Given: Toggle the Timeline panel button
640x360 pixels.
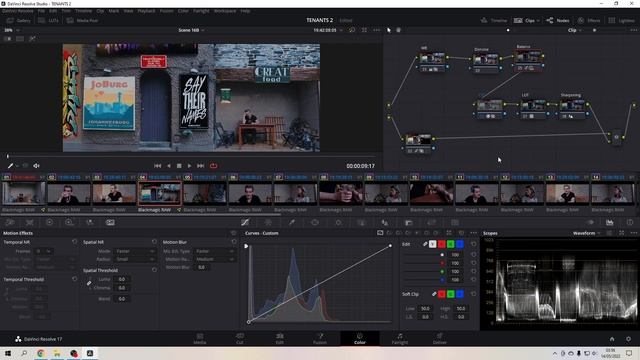Looking at the screenshot, I should point(494,20).
